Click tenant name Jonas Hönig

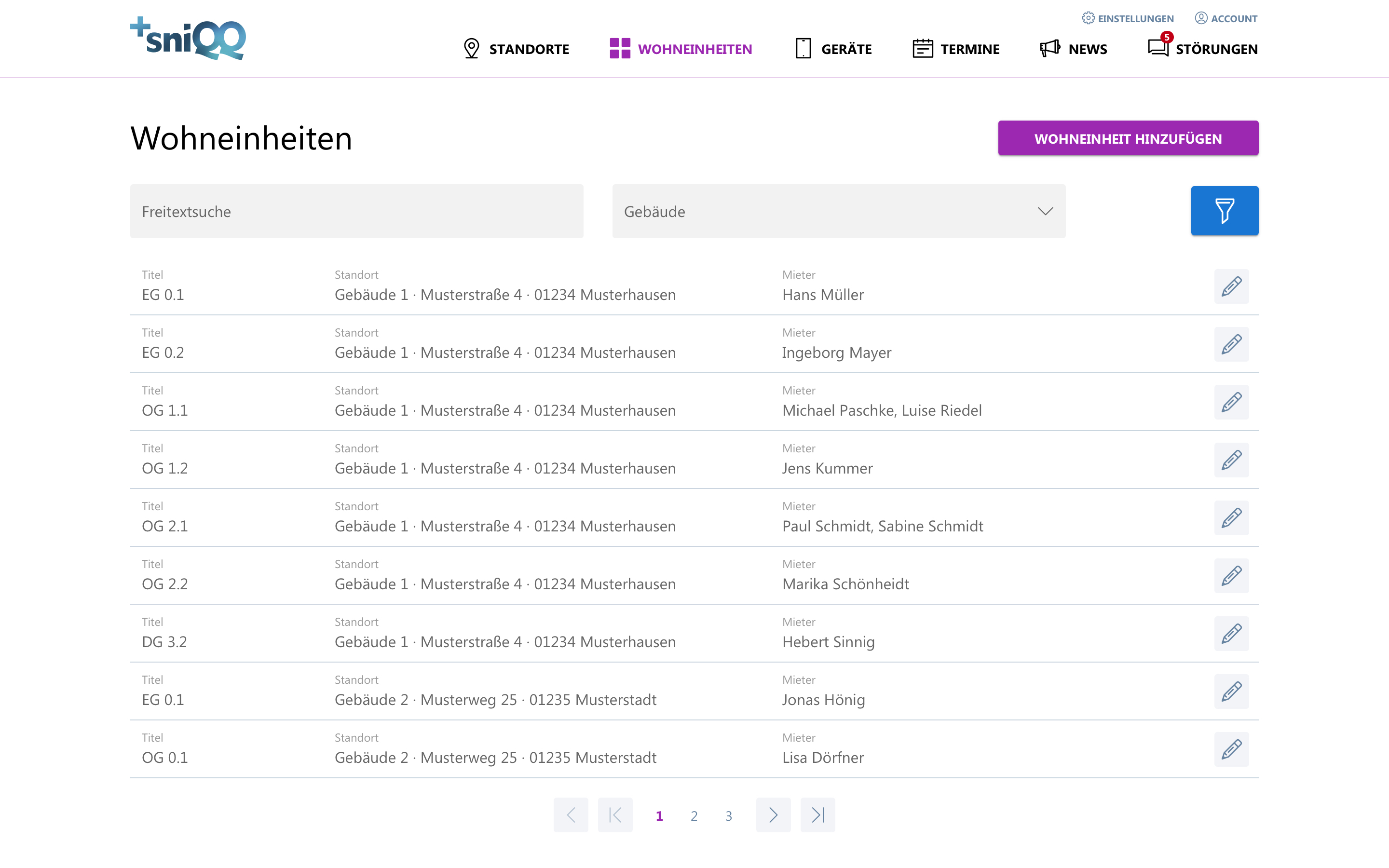tap(823, 700)
